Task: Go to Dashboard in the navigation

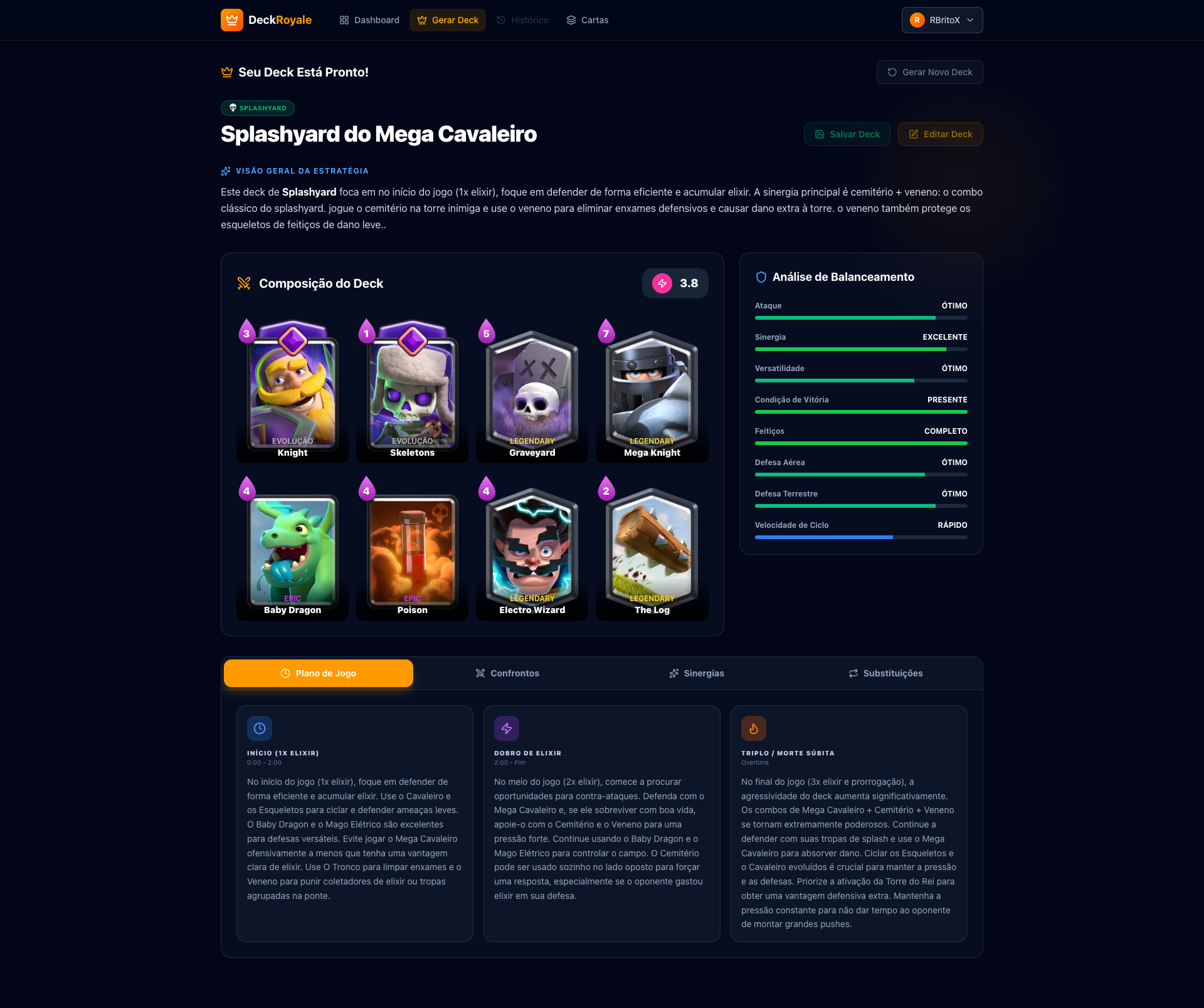Action: click(x=369, y=20)
